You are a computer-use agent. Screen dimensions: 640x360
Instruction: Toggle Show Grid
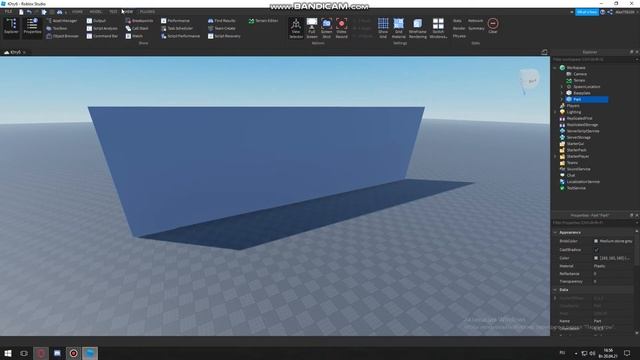coord(383,28)
